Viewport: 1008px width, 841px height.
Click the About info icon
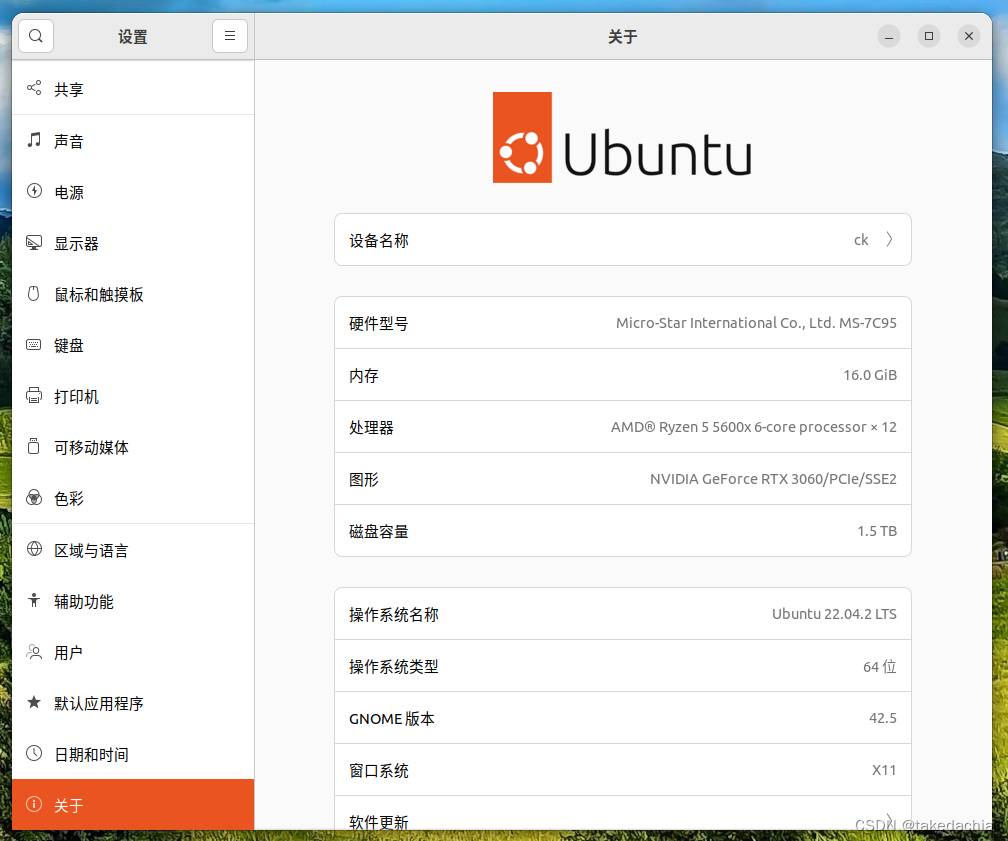[34, 804]
